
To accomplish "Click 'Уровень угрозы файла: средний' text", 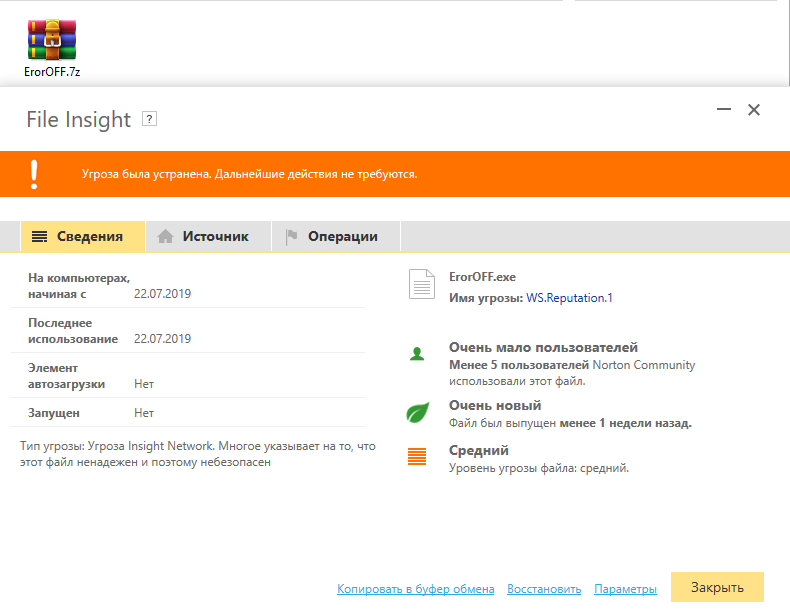I will pos(539,468).
